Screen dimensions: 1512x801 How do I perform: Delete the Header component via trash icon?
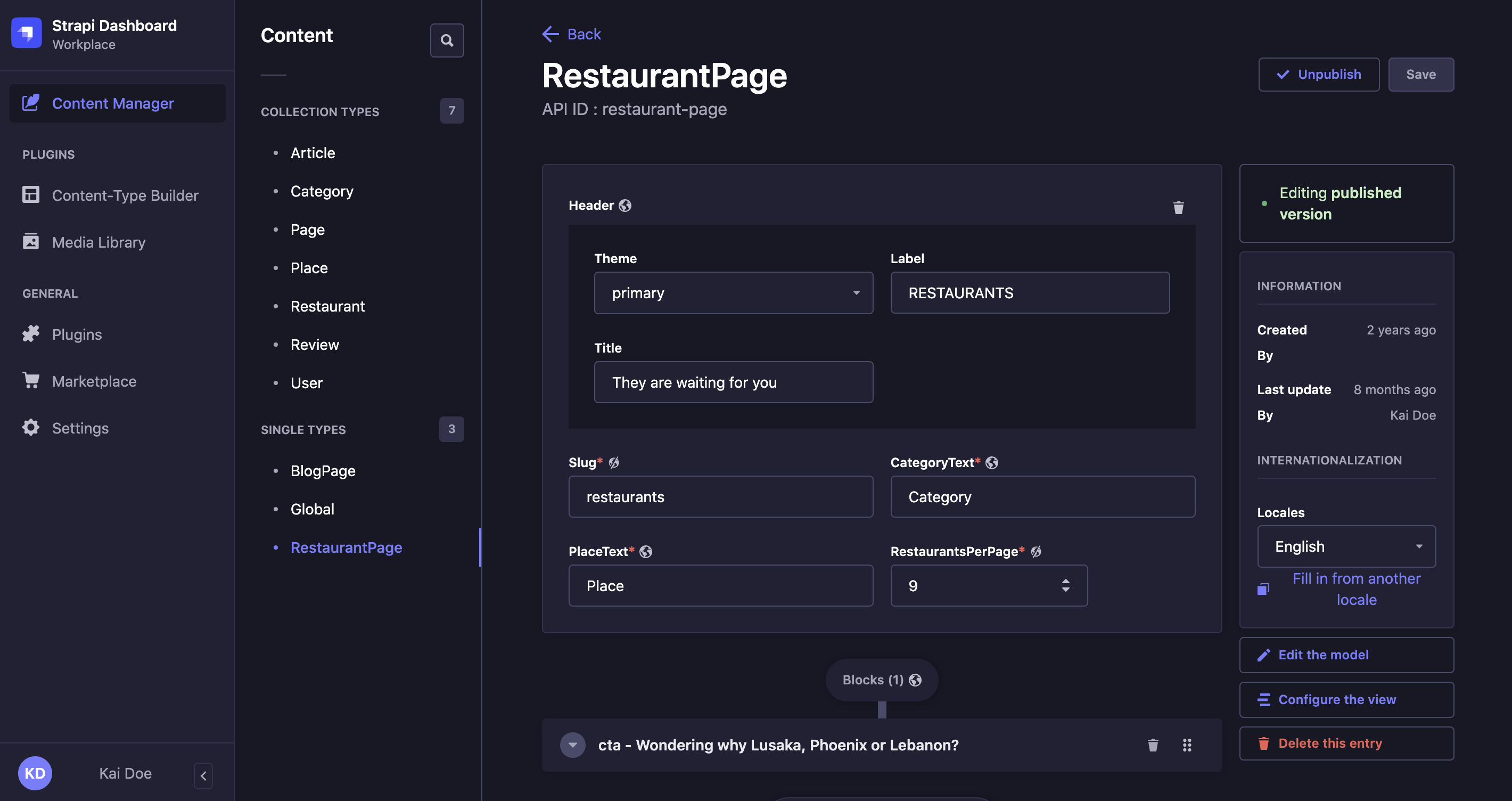click(1179, 207)
